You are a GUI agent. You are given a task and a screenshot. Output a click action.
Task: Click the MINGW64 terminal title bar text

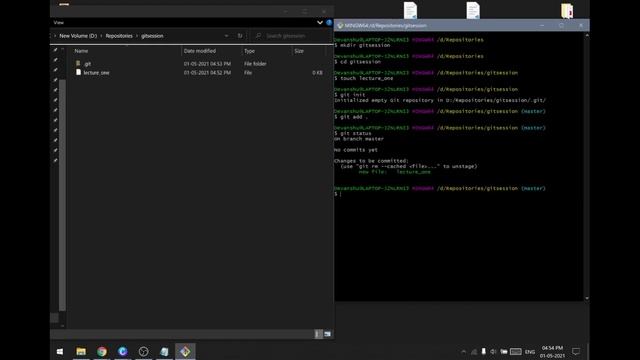pyautogui.click(x=386, y=25)
